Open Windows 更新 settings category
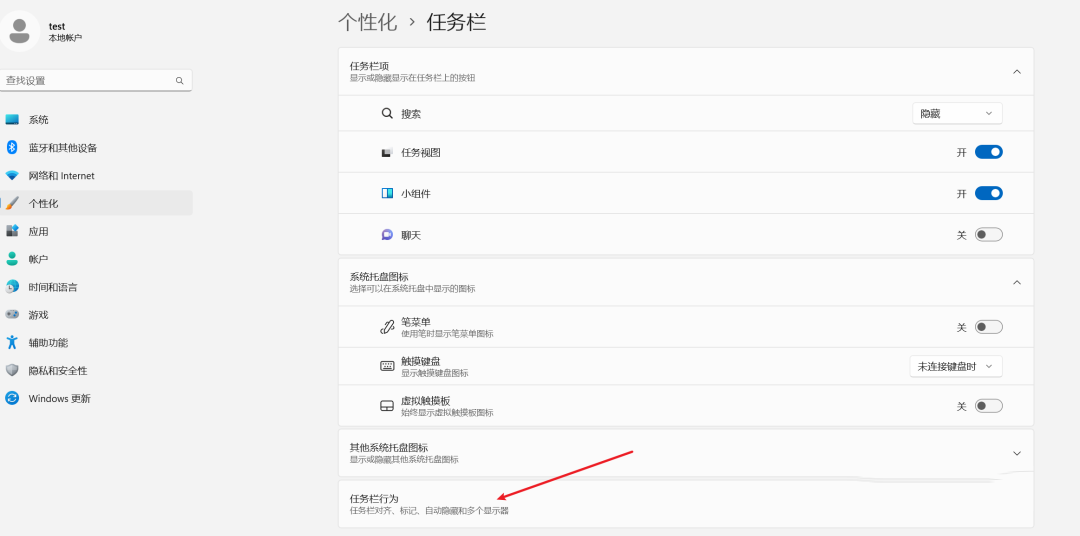The height and width of the screenshot is (536, 1080). click(x=96, y=398)
